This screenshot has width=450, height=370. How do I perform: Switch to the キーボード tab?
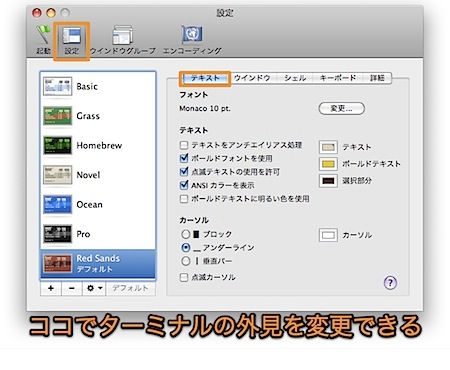tap(338, 78)
